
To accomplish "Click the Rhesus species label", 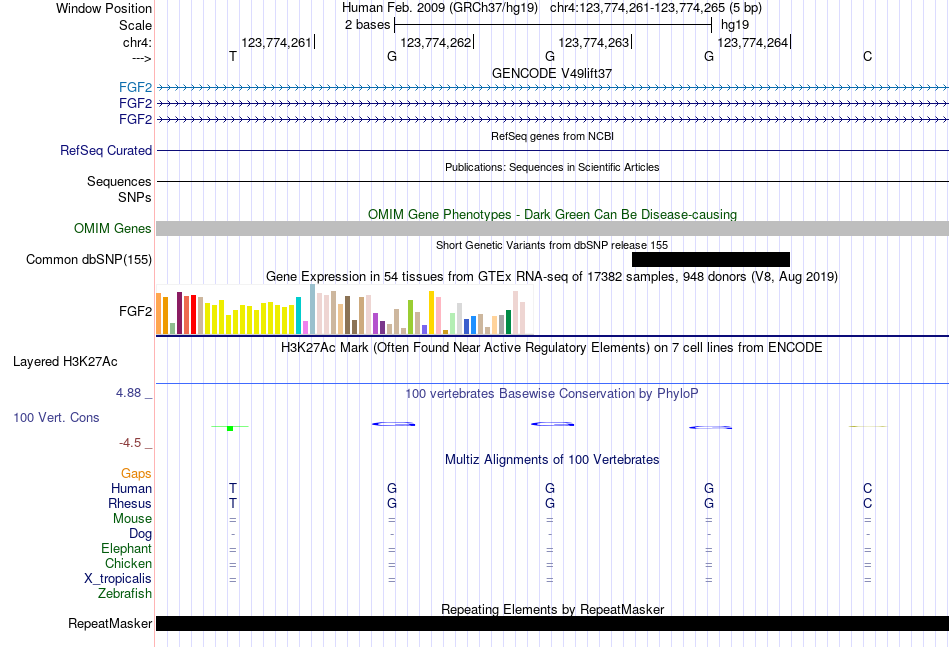I will [130, 503].
